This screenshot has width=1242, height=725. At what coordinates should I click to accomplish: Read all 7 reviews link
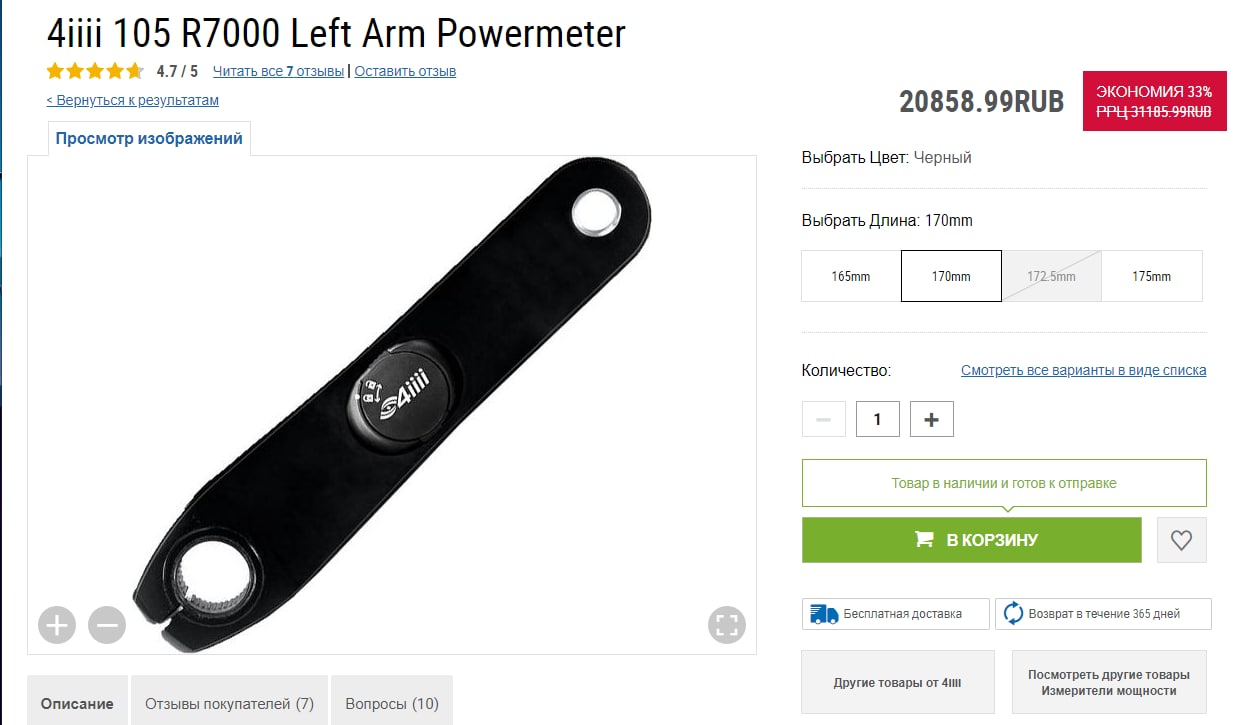click(278, 71)
